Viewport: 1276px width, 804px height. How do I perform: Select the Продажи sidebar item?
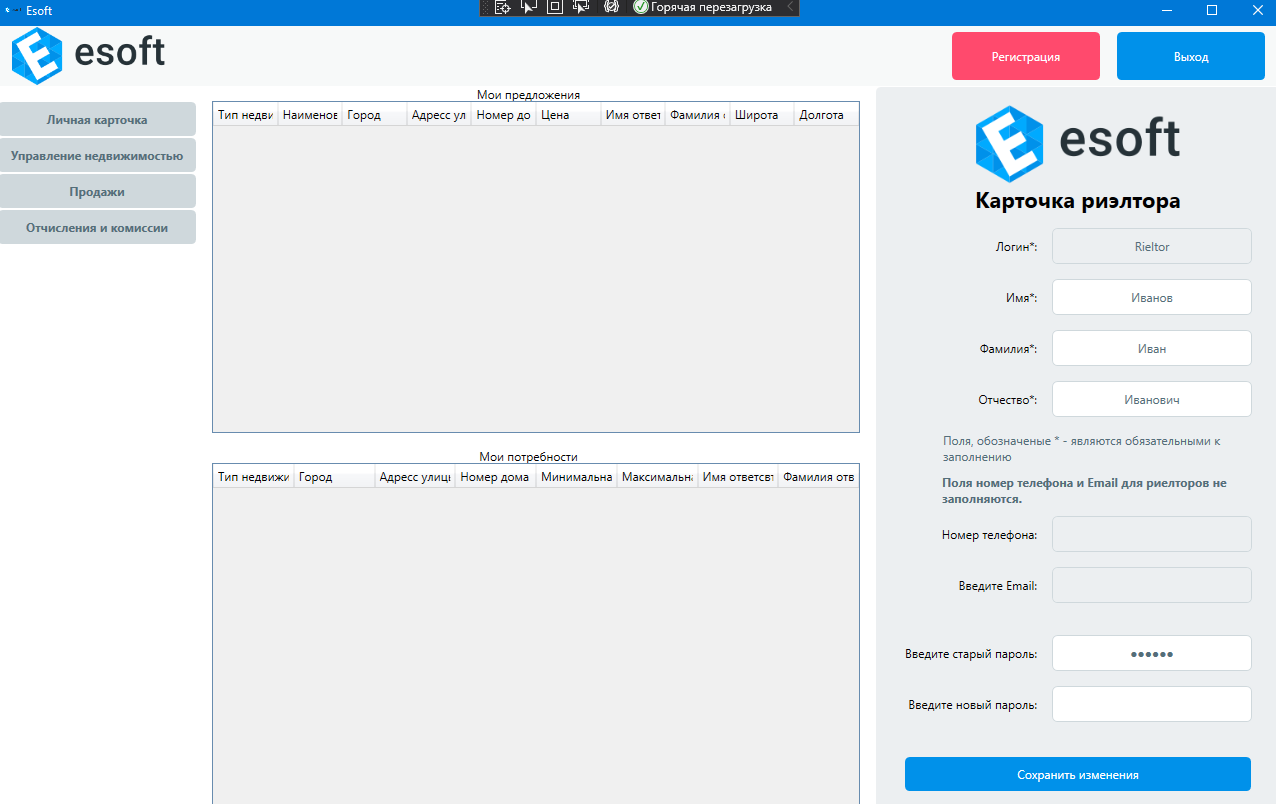pos(97,191)
